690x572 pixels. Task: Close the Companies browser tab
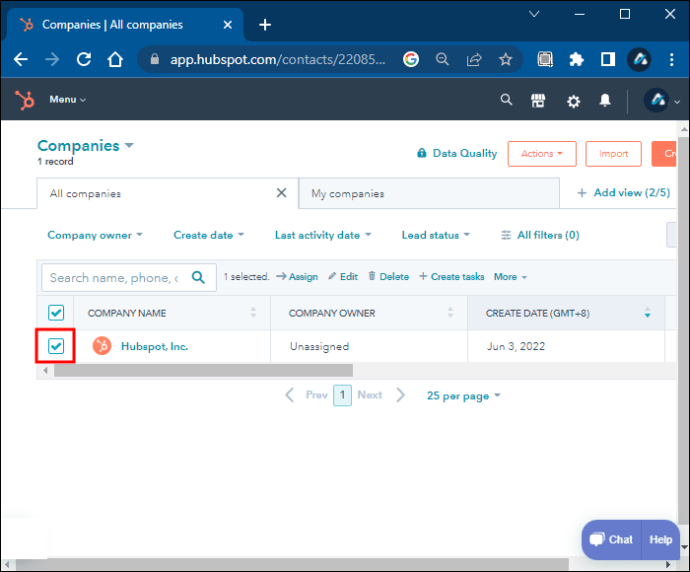pos(228,25)
